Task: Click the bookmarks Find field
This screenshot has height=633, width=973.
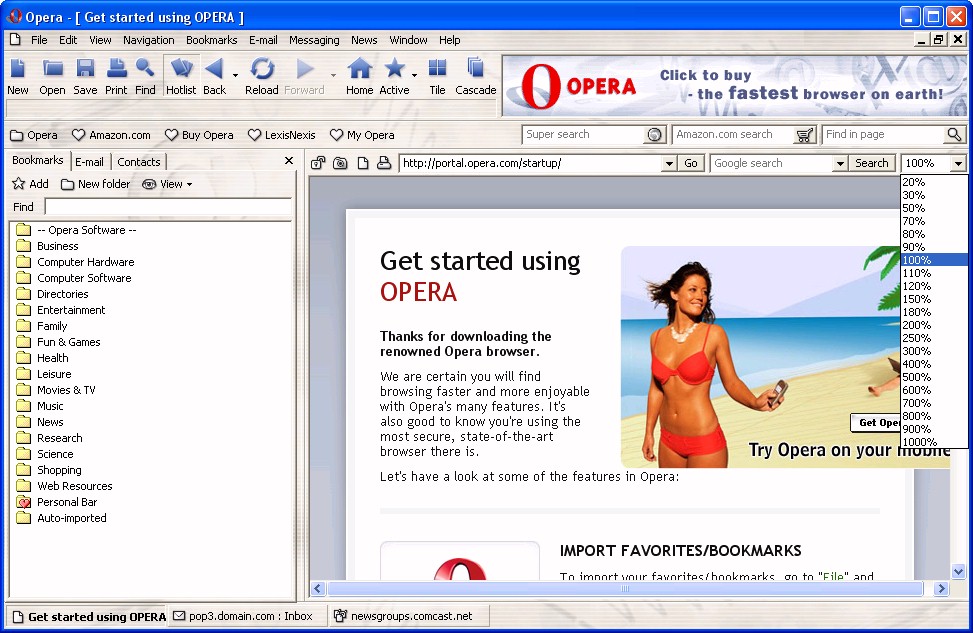Action: pos(168,207)
